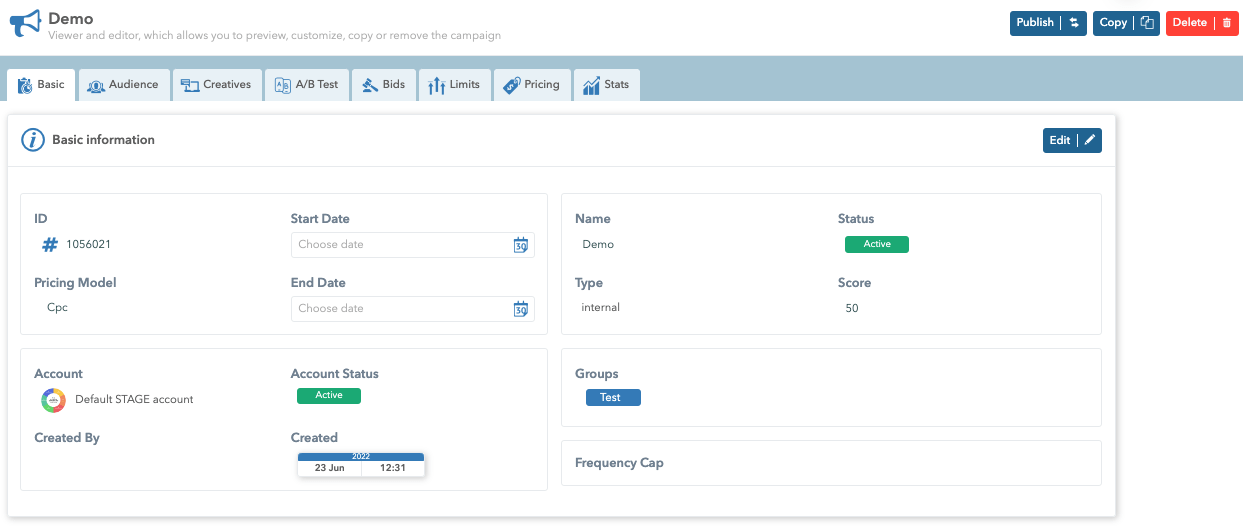Switch to the Creatives tab
The width and height of the screenshot is (1243, 531).
tap(216, 85)
